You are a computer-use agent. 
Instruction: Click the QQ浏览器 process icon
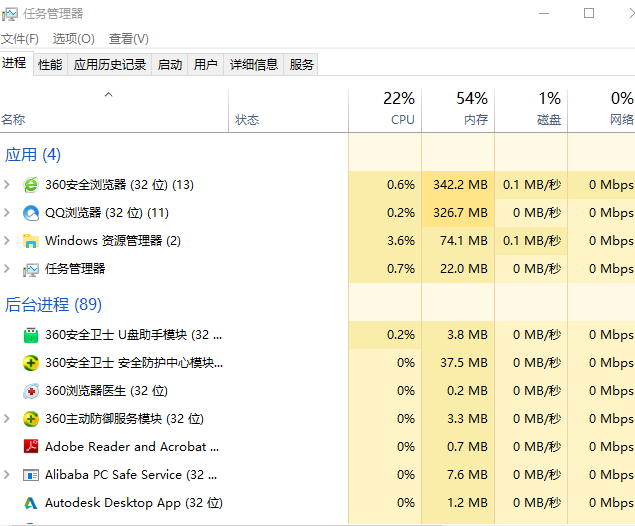31,213
